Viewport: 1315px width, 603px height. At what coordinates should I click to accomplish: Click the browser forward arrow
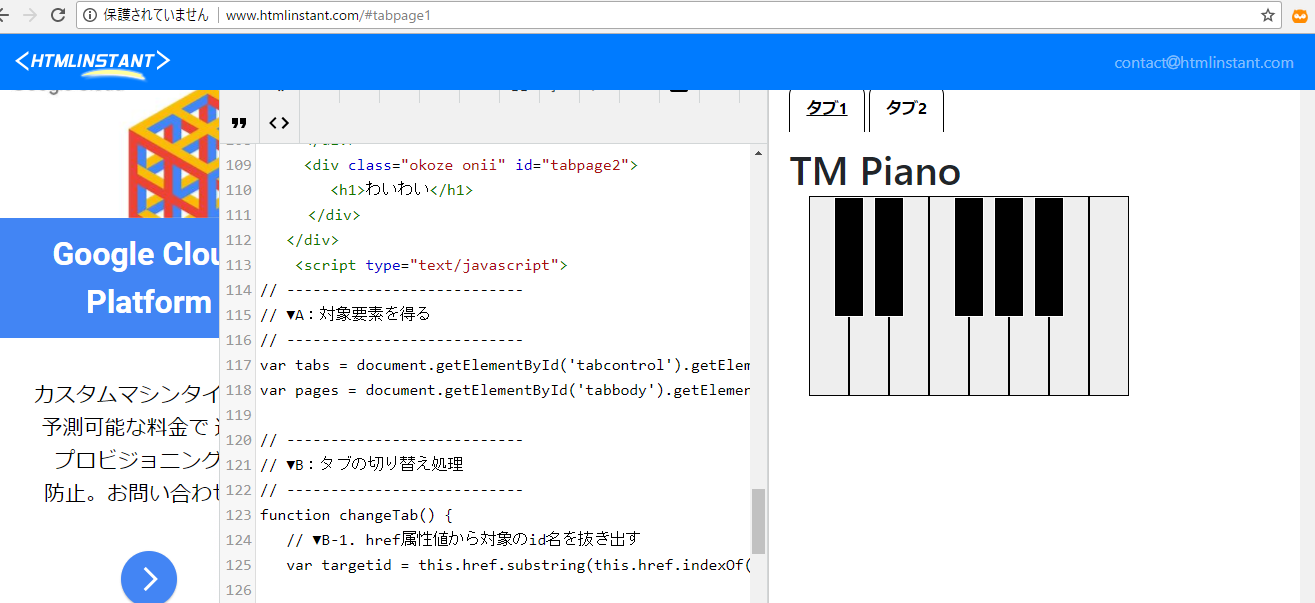pyautogui.click(x=30, y=15)
